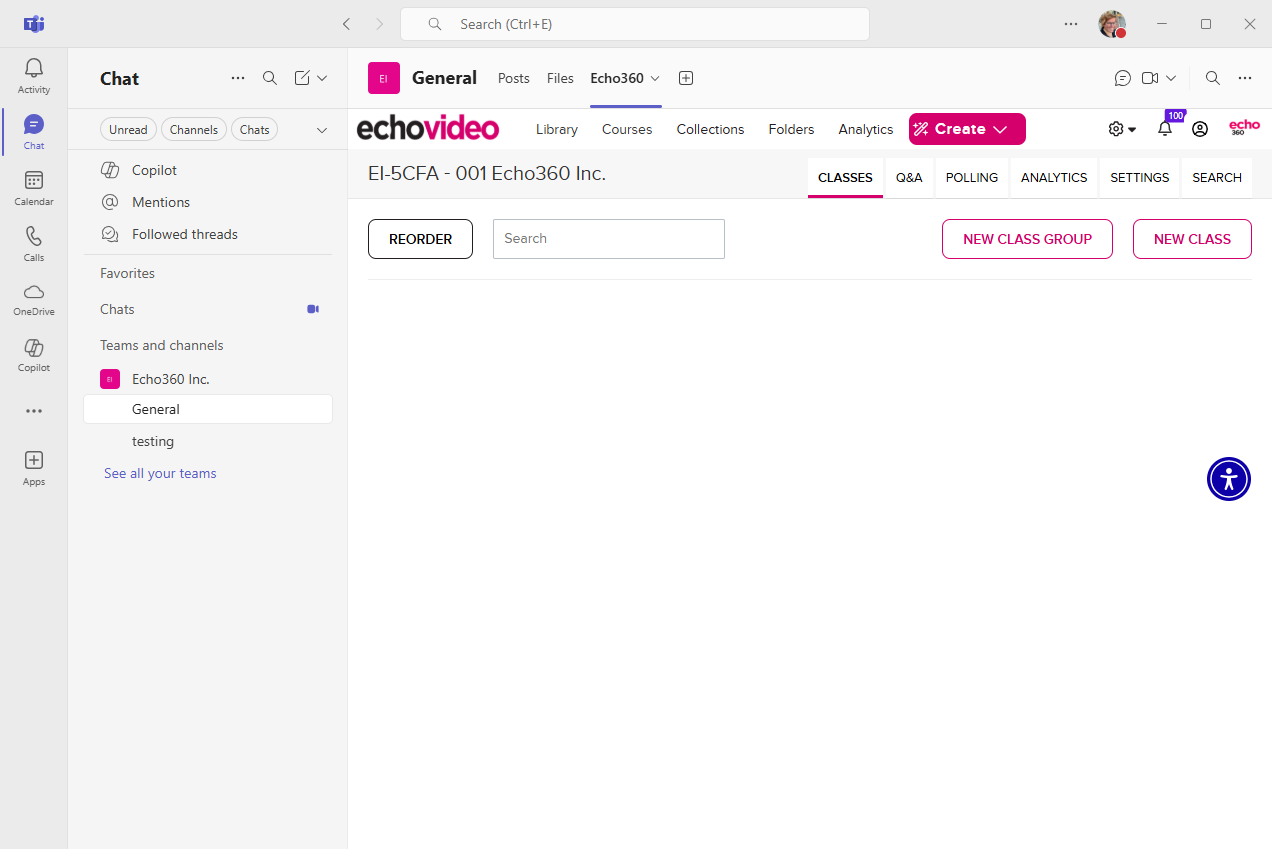Go forward with the navigation arrow
This screenshot has height=849, width=1272.
379,24
